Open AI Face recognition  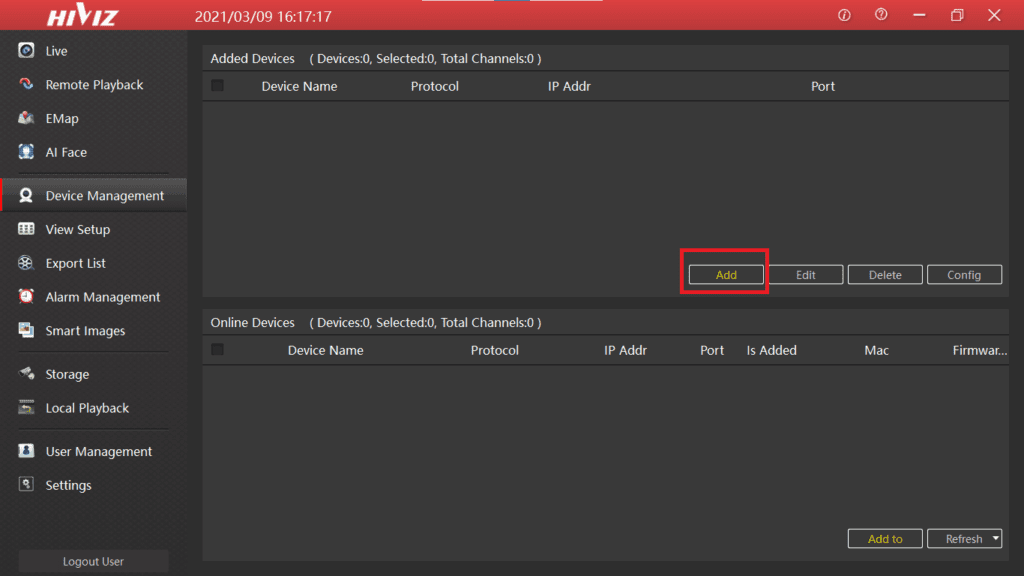[65, 152]
